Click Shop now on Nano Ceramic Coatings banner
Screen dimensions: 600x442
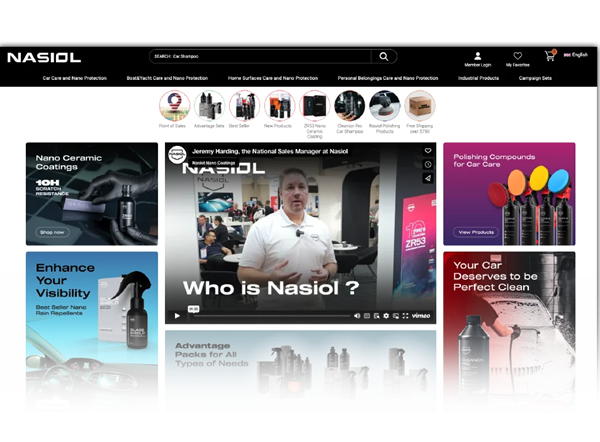(52, 232)
